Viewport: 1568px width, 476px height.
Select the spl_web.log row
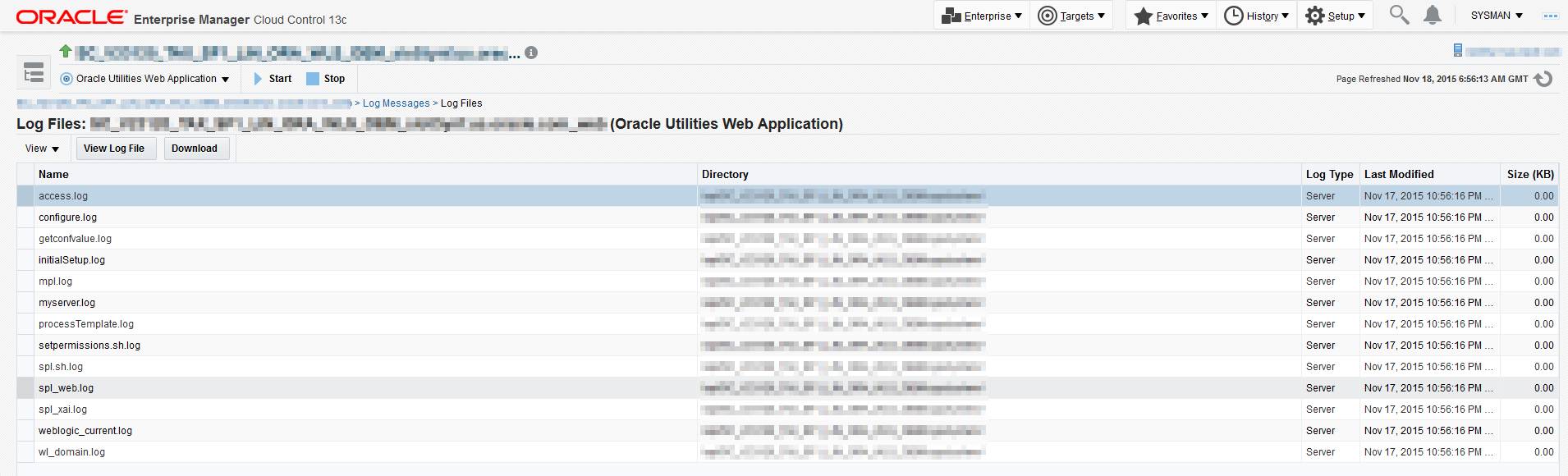787,388
